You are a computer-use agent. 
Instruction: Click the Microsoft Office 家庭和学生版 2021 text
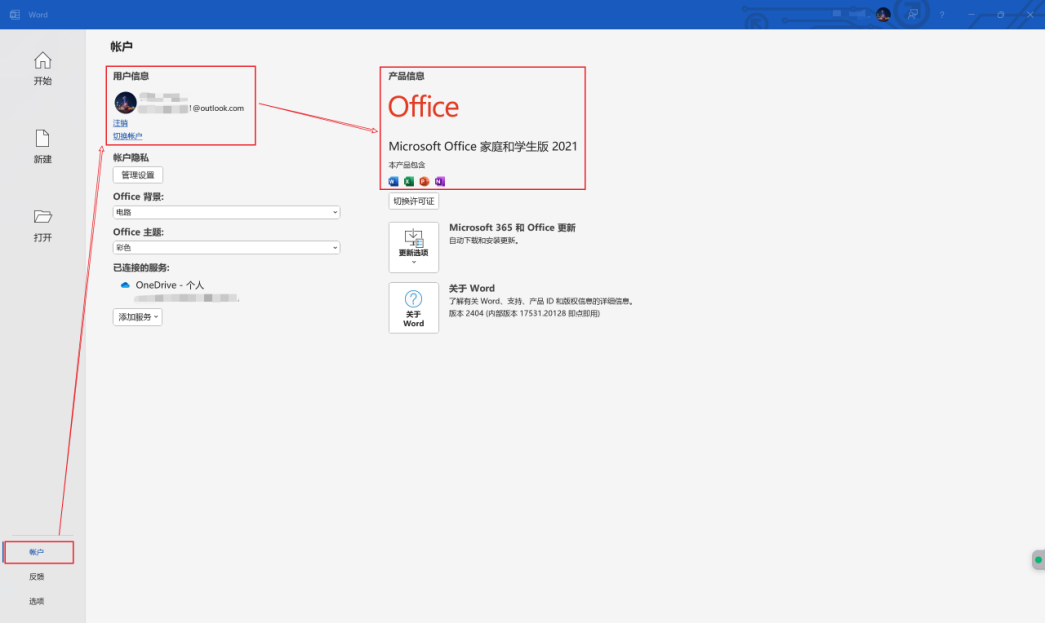(483, 146)
